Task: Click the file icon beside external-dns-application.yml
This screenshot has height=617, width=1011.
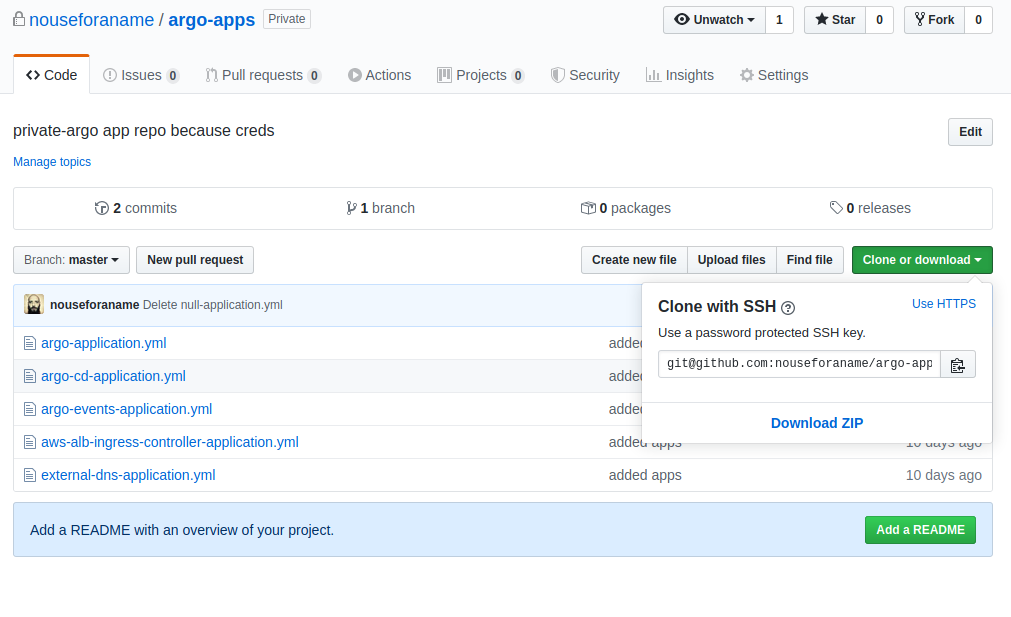Action: [x=30, y=475]
